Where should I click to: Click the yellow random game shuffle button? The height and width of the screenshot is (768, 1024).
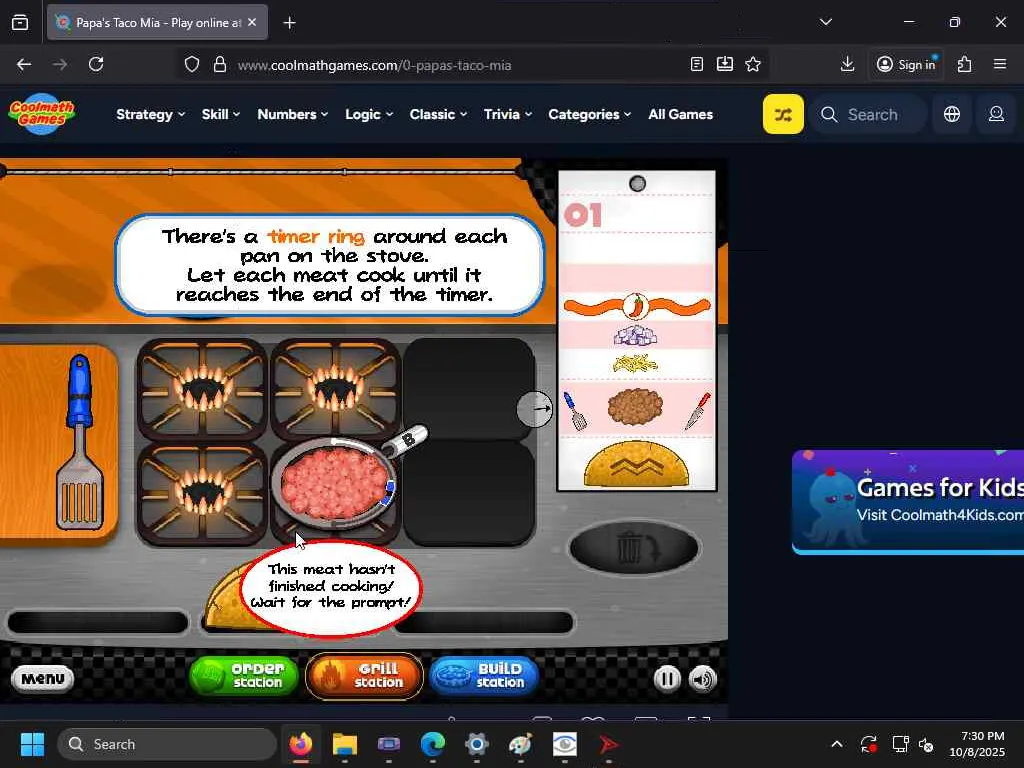(783, 114)
